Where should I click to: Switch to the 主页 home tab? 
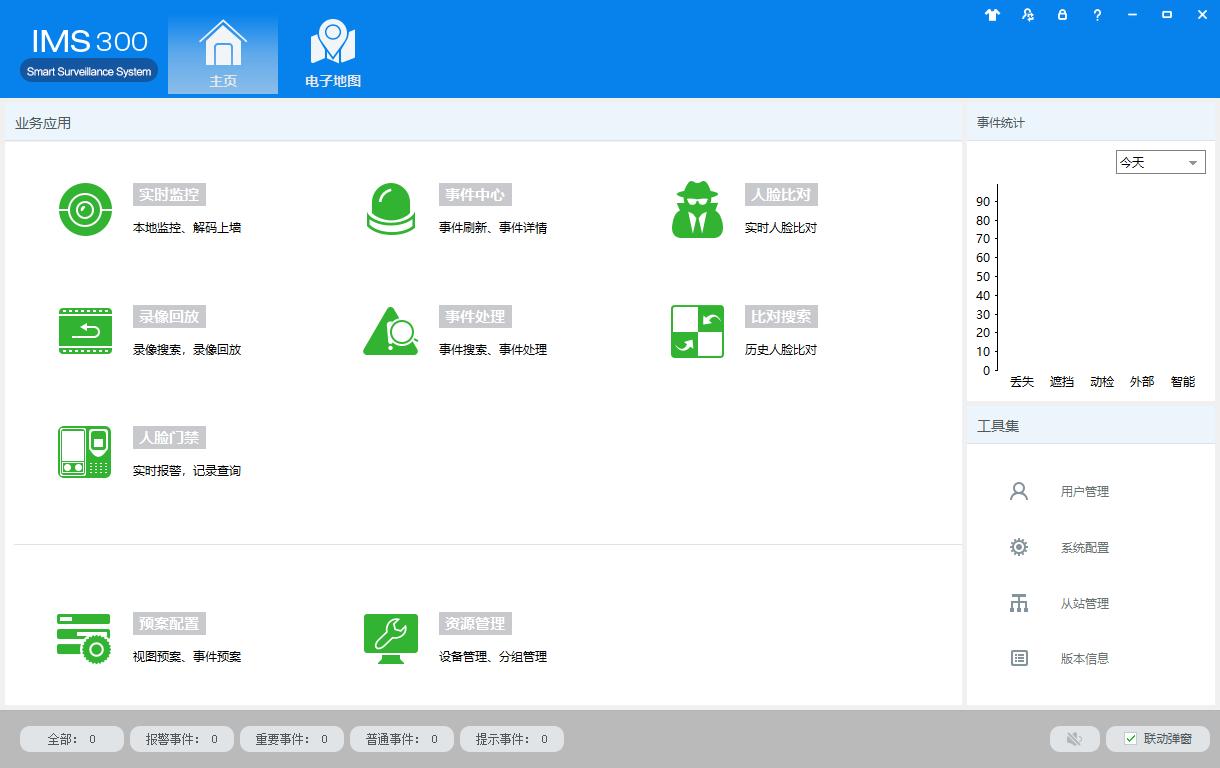(x=223, y=56)
